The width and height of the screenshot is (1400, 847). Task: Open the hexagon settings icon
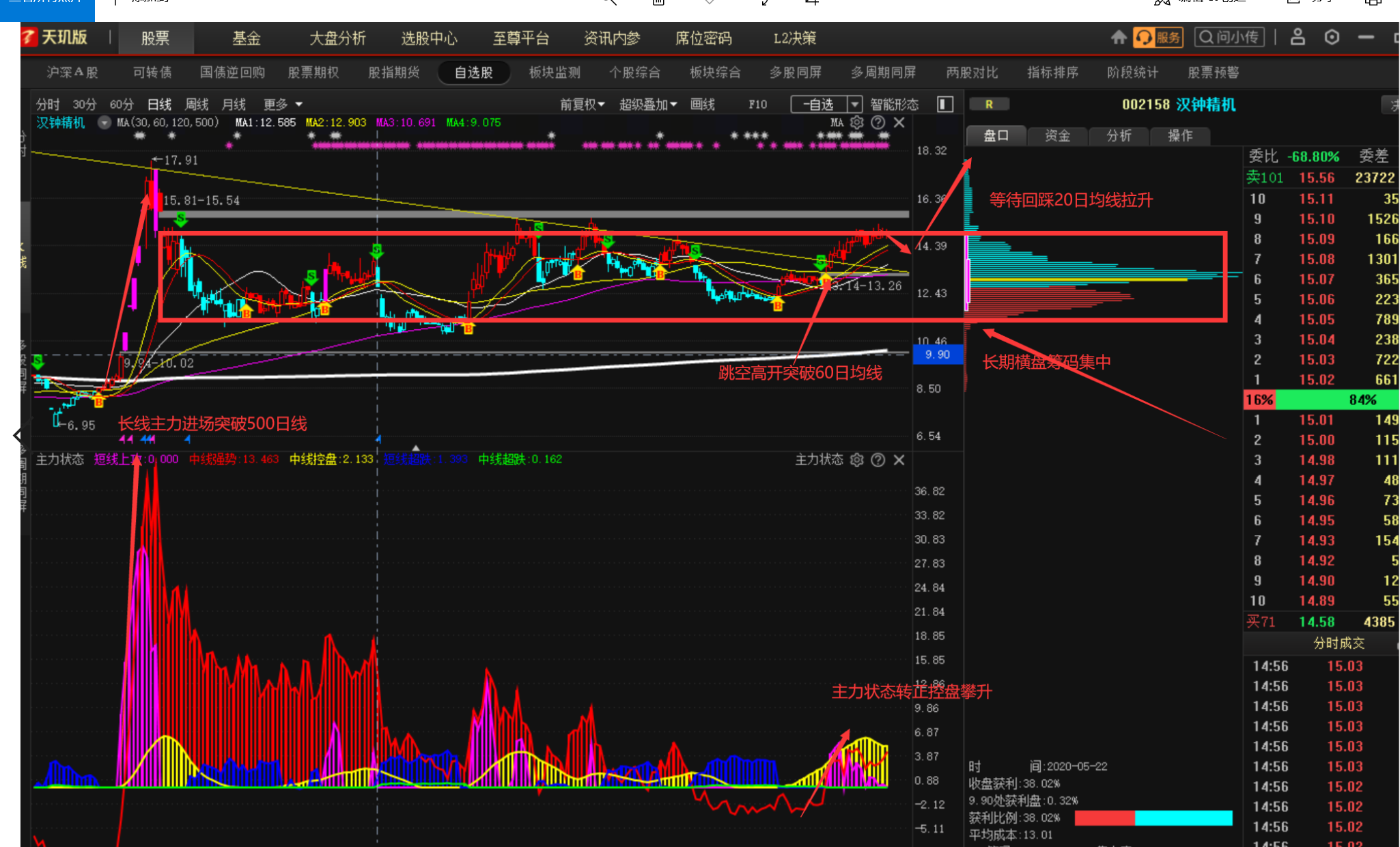click(x=1332, y=38)
